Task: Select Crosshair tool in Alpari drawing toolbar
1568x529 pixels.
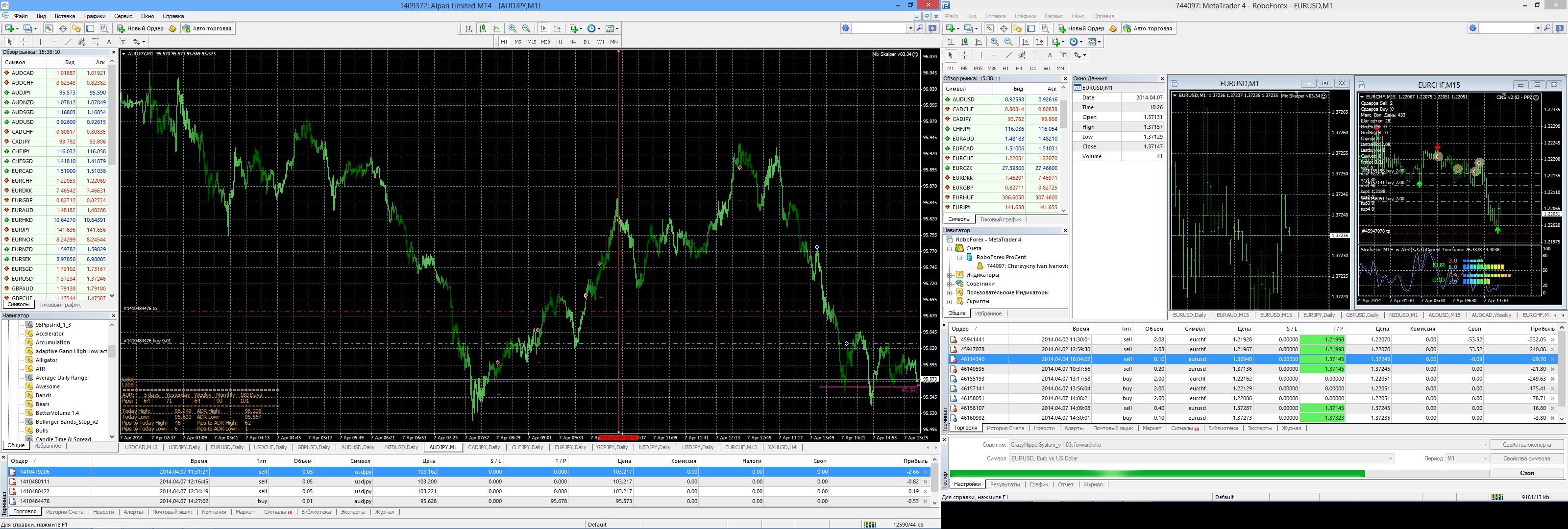Action: 24,42
